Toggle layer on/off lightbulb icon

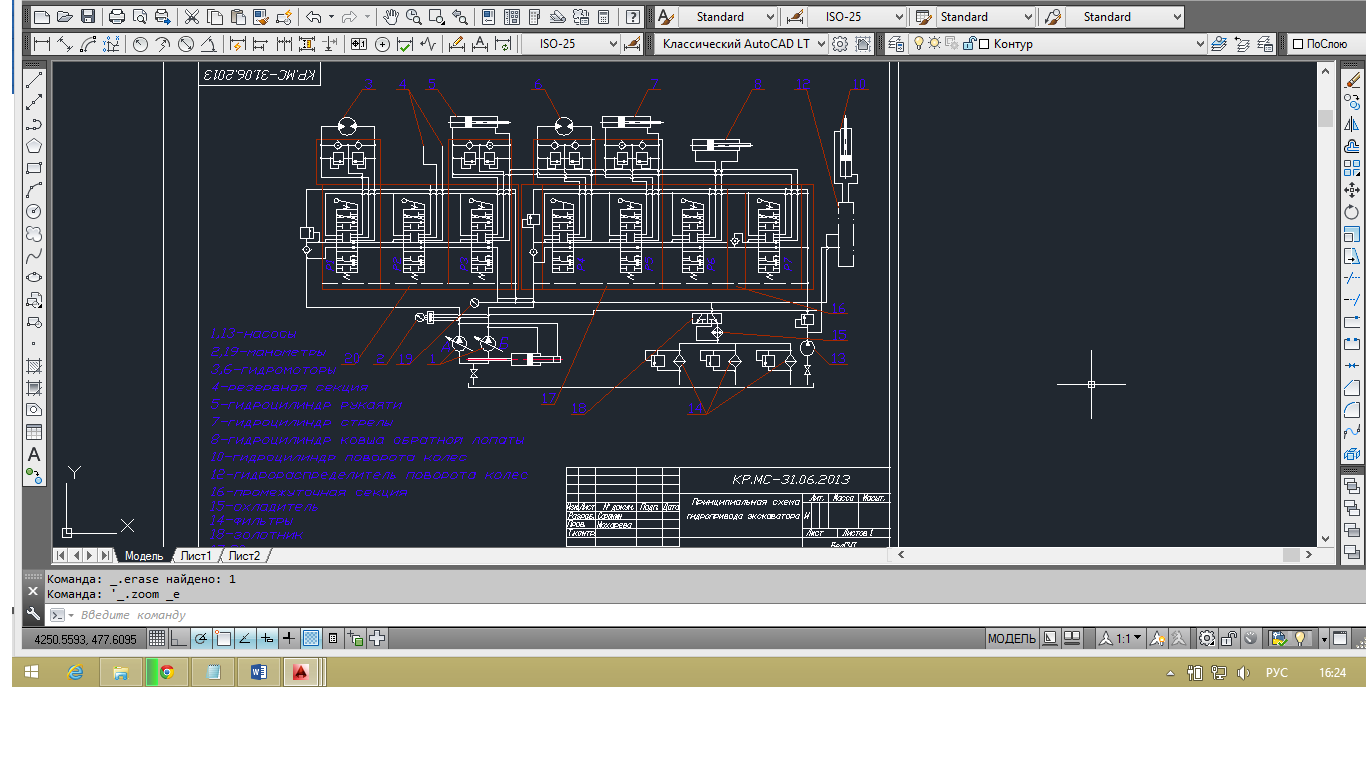[918, 44]
